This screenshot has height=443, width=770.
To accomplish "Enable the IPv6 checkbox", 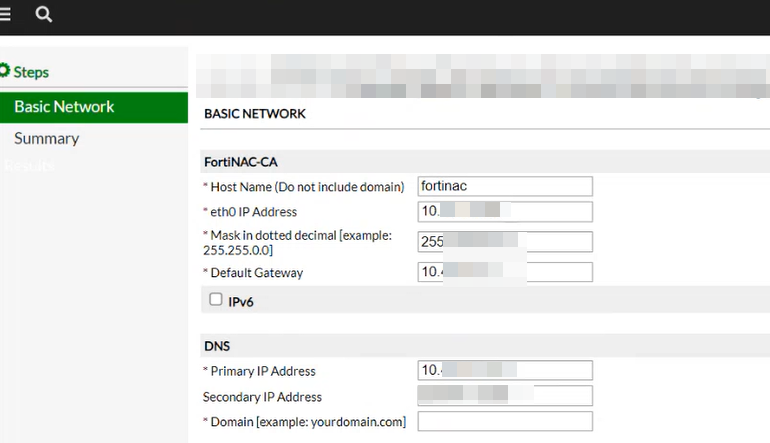I will [x=216, y=299].
